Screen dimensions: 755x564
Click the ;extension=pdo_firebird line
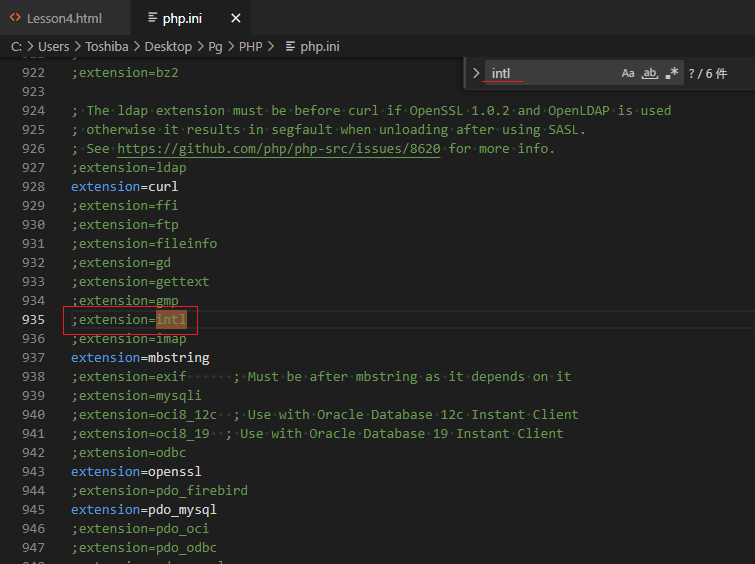tap(159, 491)
